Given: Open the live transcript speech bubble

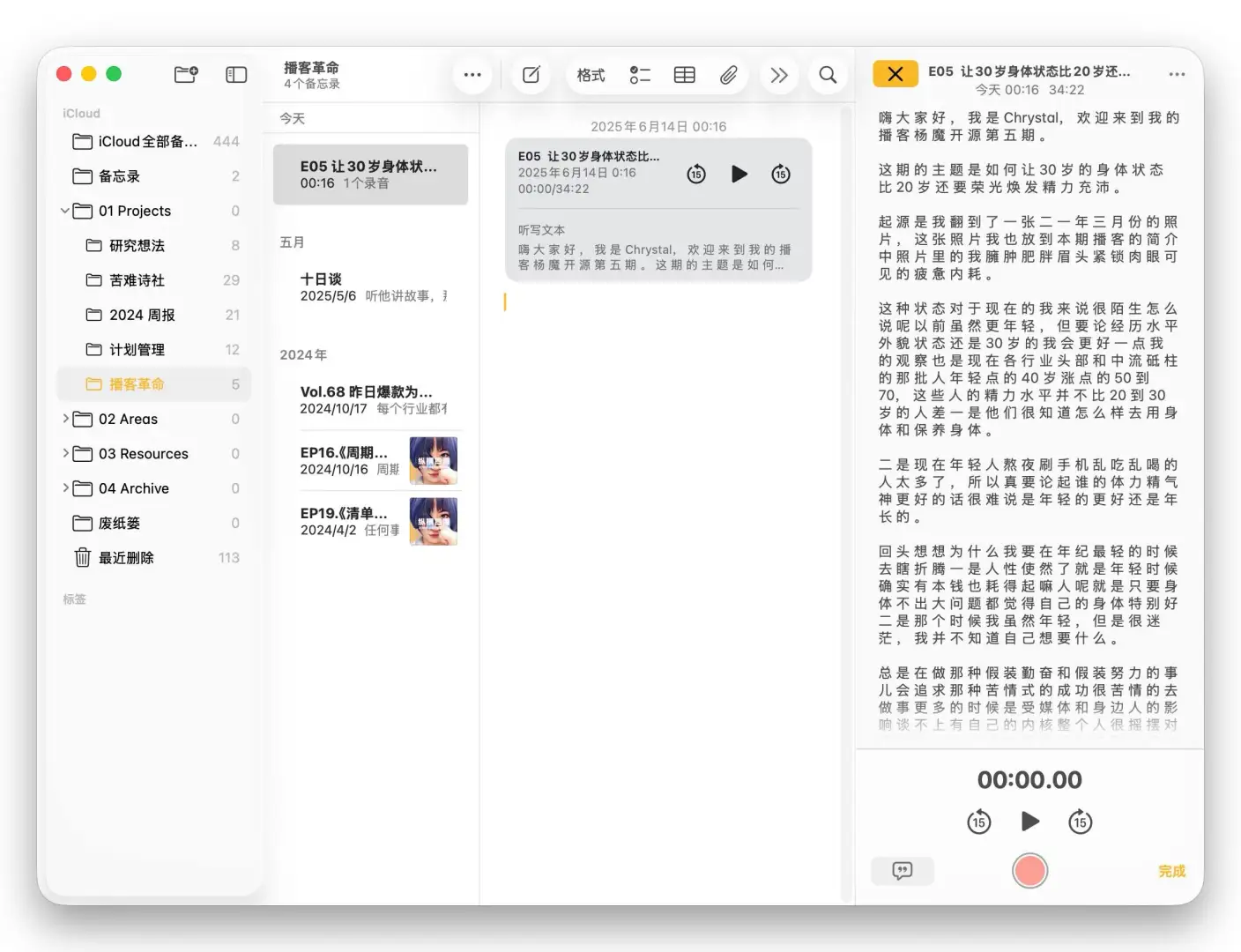Looking at the screenshot, I should click(x=903, y=871).
